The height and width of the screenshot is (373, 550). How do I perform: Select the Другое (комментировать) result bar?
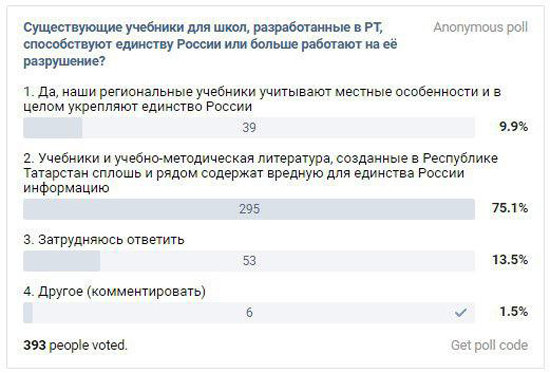[249, 312]
